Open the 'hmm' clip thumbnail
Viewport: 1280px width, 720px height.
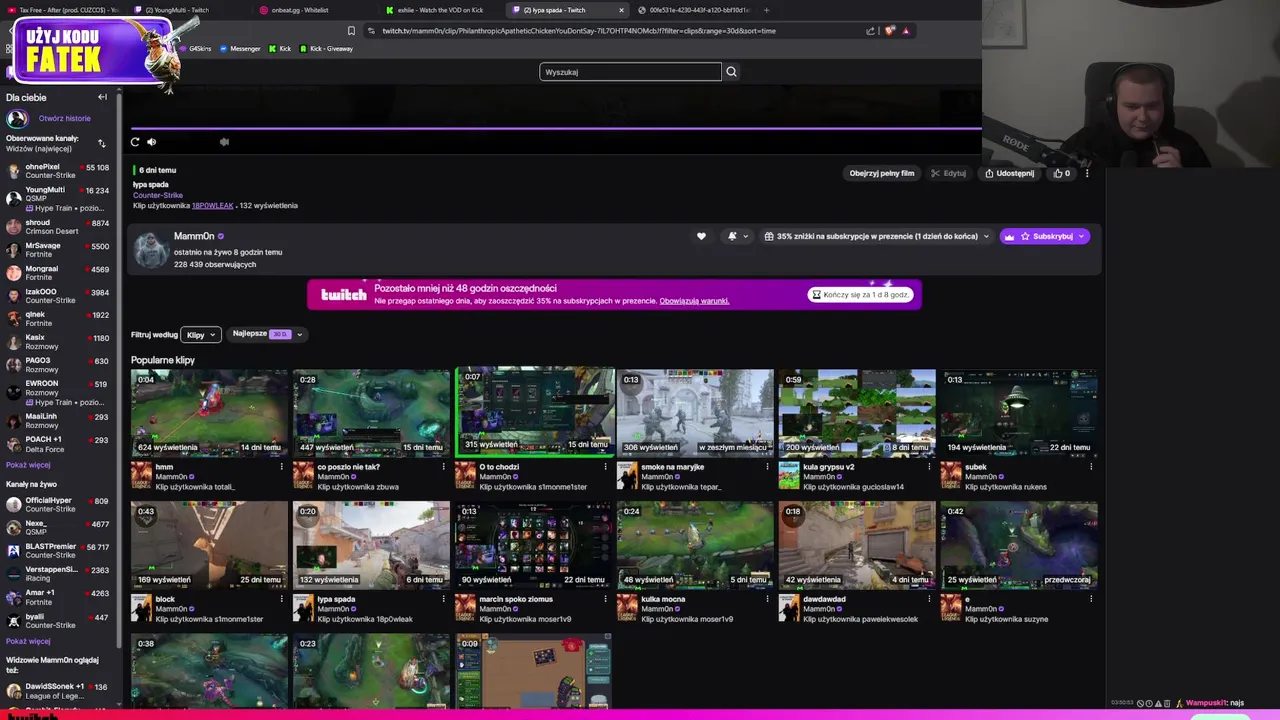(209, 413)
